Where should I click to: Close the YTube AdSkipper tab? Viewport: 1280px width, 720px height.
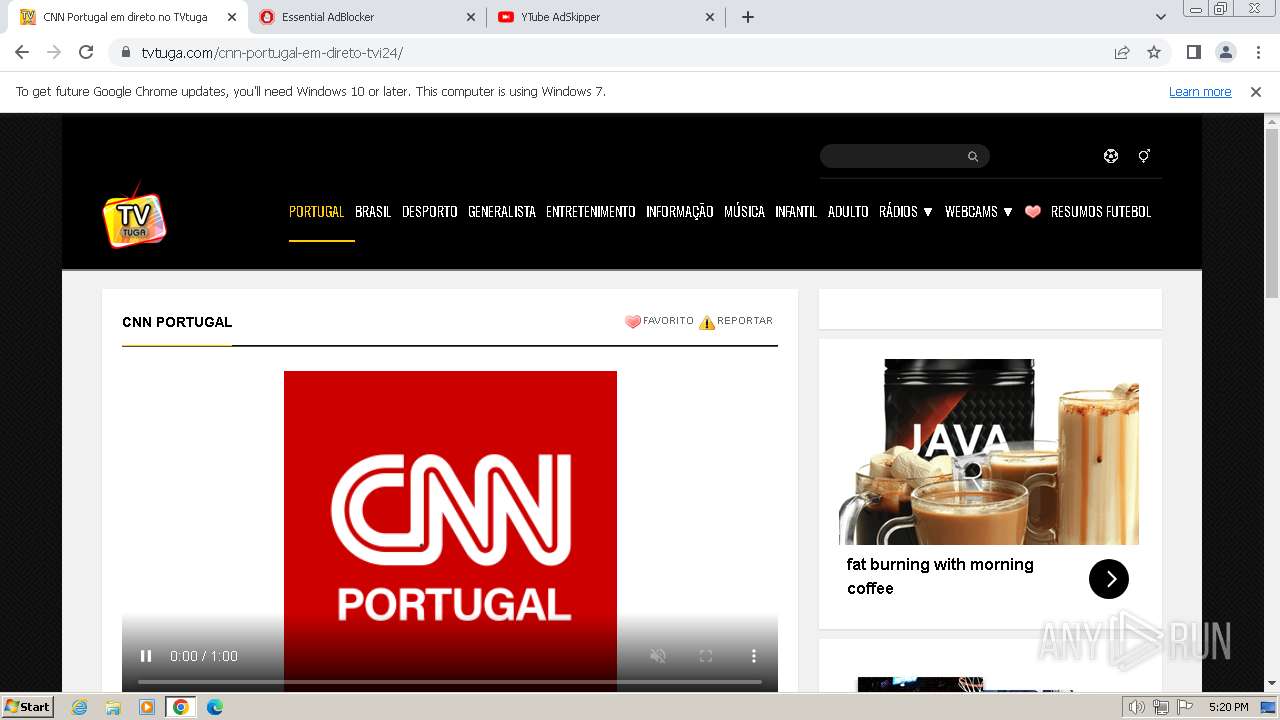tap(710, 17)
